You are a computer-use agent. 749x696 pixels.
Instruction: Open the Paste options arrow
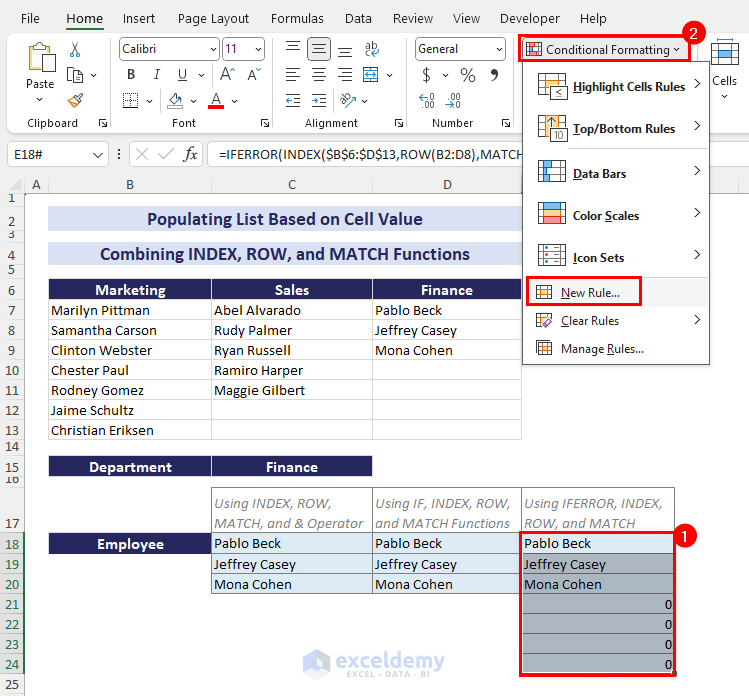(x=39, y=99)
